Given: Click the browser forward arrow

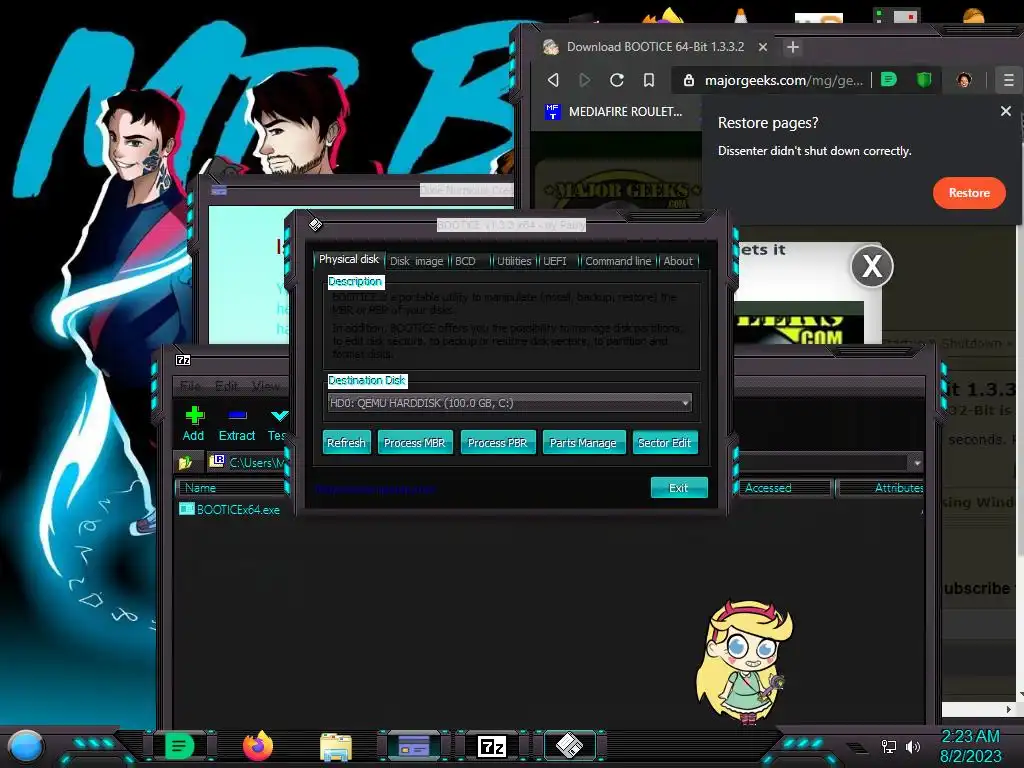Looking at the screenshot, I should click(x=584, y=80).
